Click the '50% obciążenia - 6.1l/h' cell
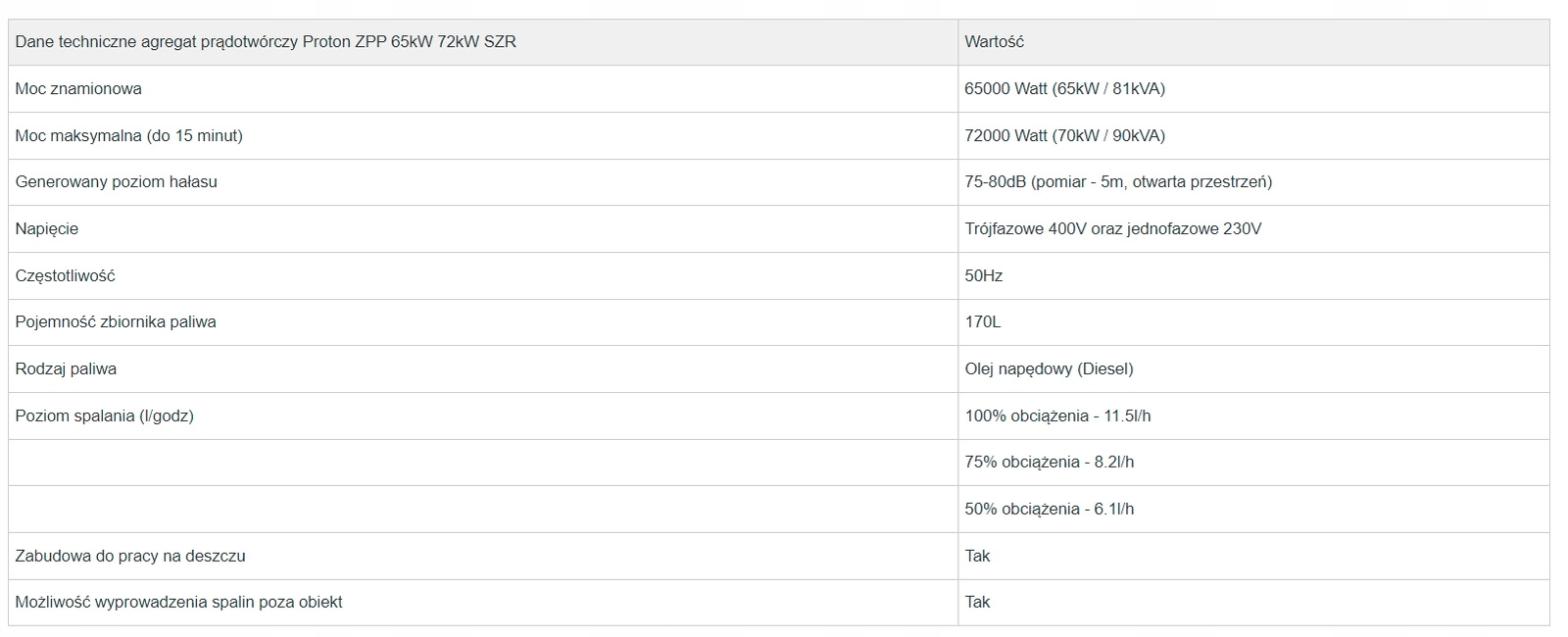This screenshot has width=1568, height=637. pos(1049,510)
